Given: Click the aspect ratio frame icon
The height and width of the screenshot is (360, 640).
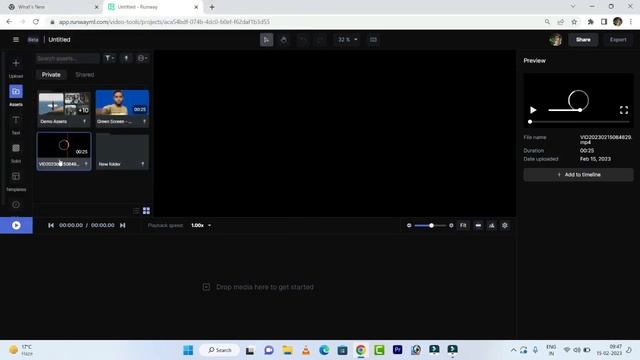Looking at the screenshot, I should tap(373, 40).
